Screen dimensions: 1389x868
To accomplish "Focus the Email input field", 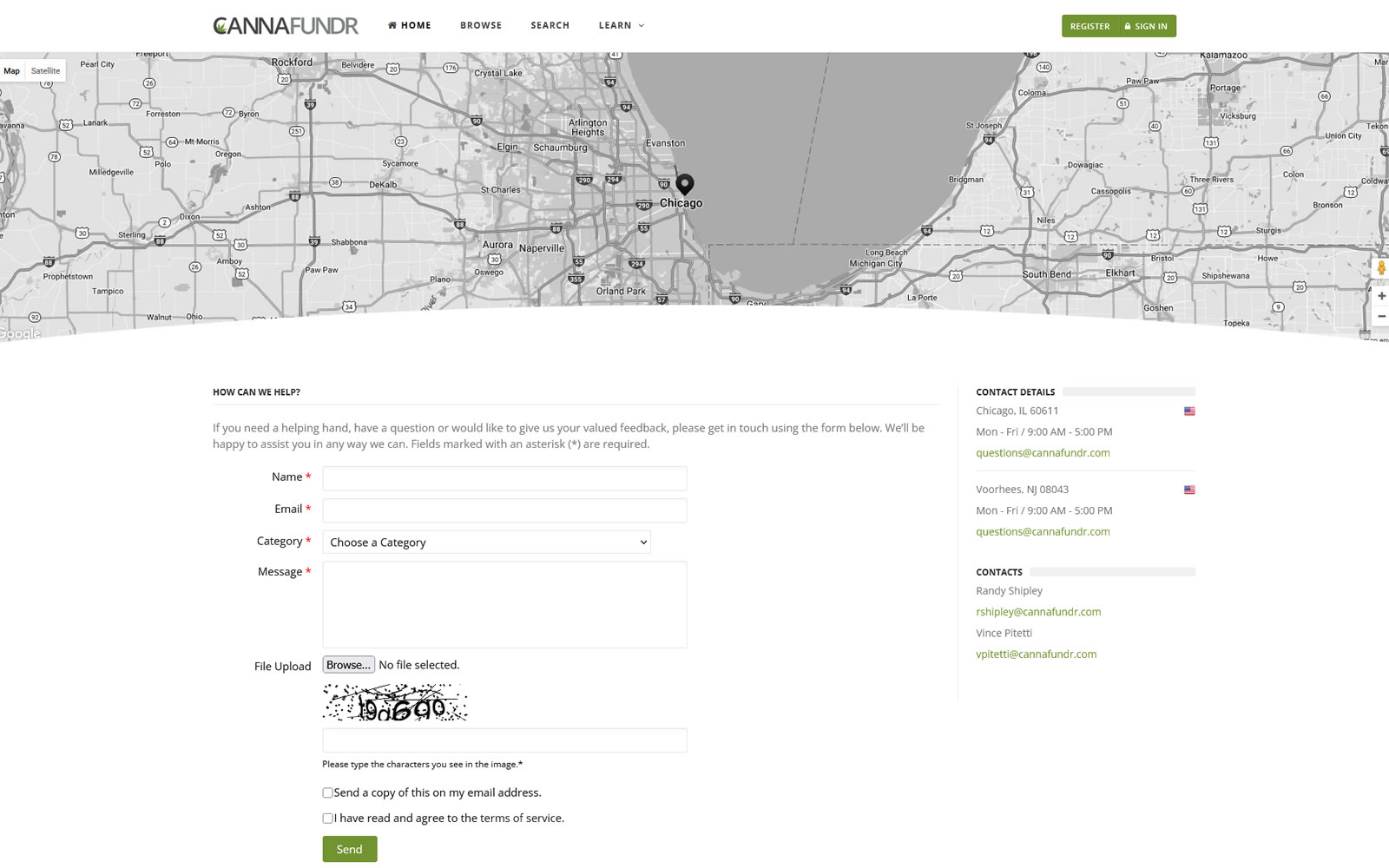I will click(x=504, y=510).
